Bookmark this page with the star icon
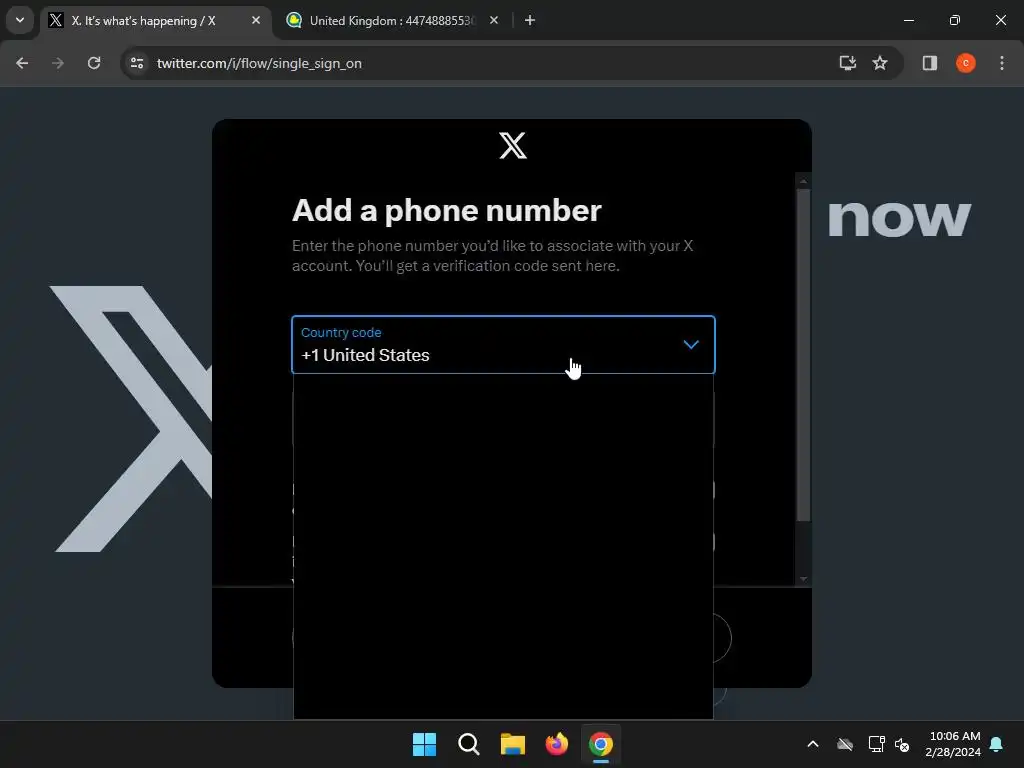 [x=880, y=63]
